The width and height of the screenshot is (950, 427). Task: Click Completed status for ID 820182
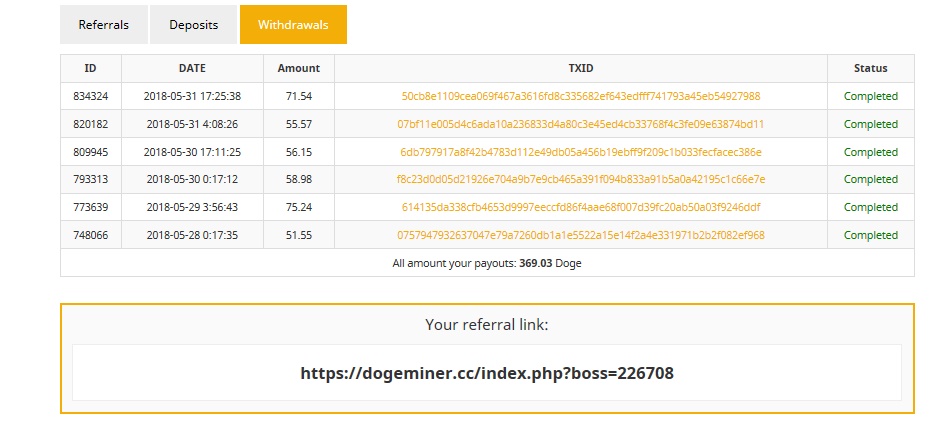pyautogui.click(x=871, y=124)
